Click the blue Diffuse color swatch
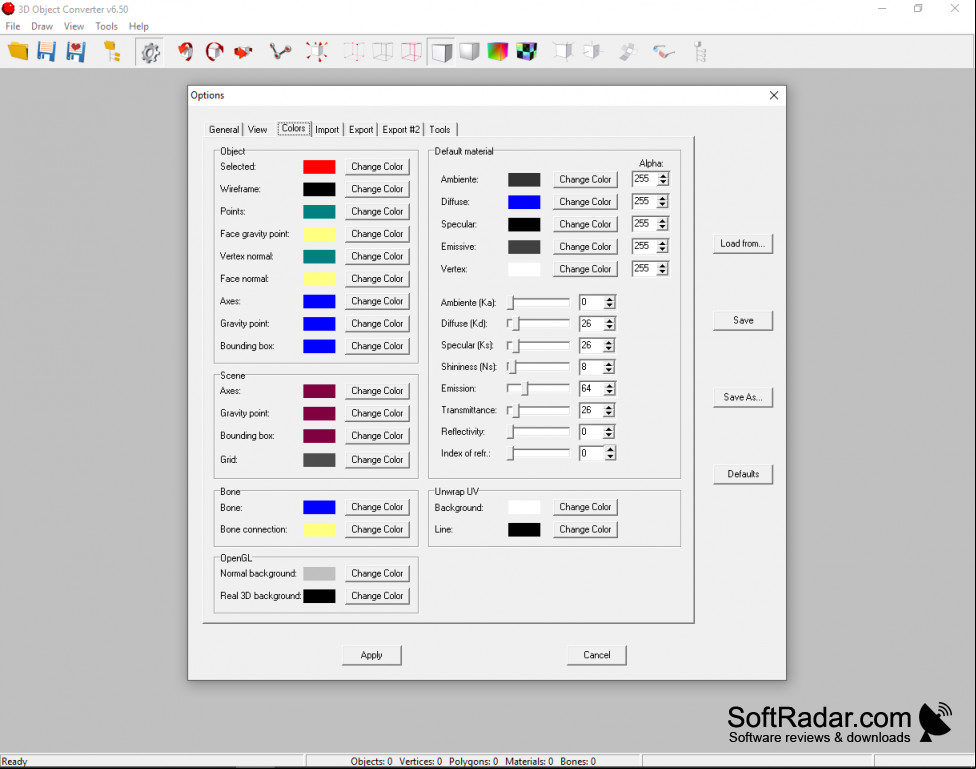This screenshot has width=976, height=769. pyautogui.click(x=524, y=202)
